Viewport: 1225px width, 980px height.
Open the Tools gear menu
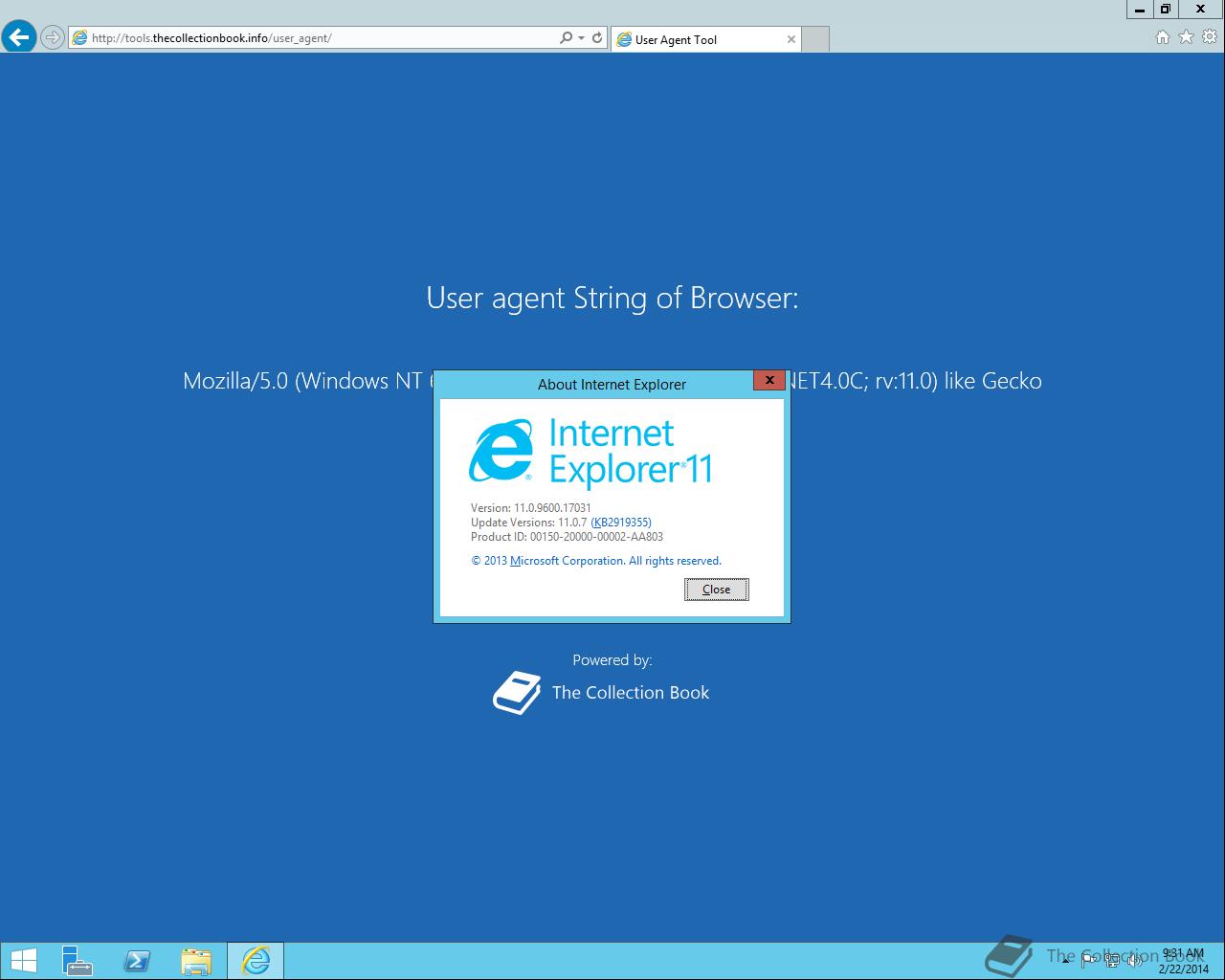[1210, 37]
